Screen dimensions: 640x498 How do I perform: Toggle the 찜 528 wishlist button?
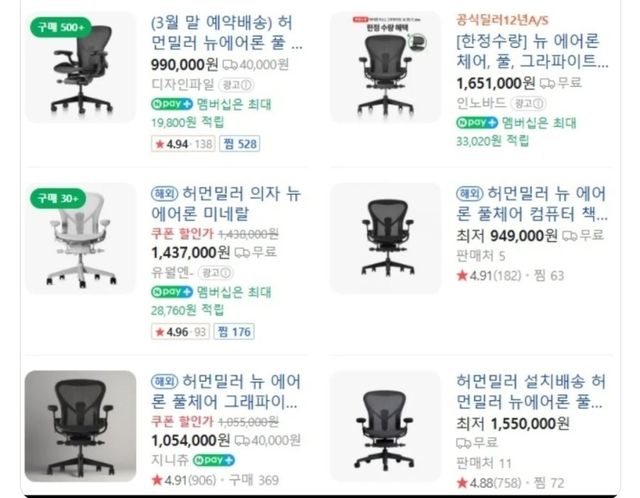click(x=240, y=144)
